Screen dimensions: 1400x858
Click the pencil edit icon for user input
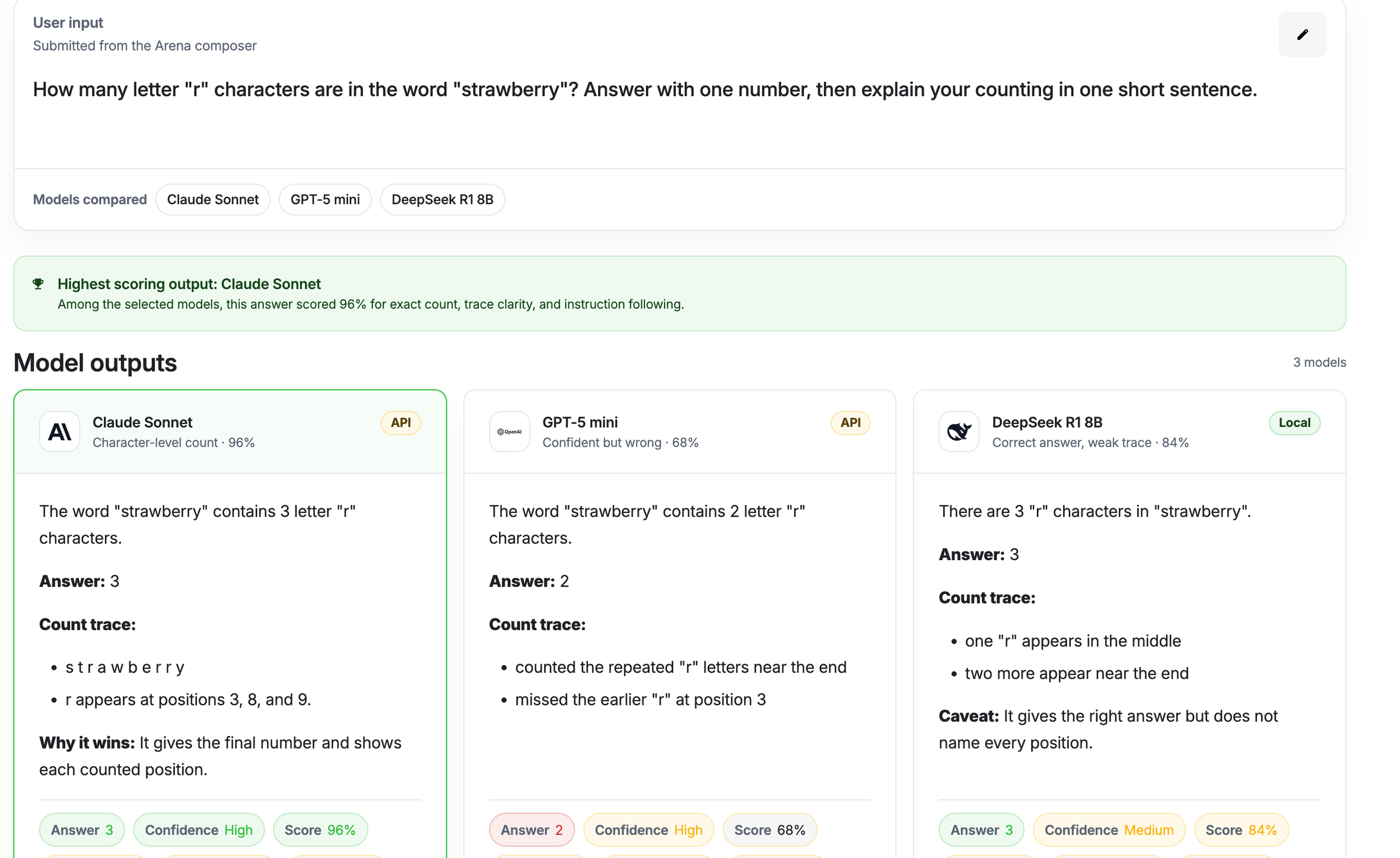1302,34
